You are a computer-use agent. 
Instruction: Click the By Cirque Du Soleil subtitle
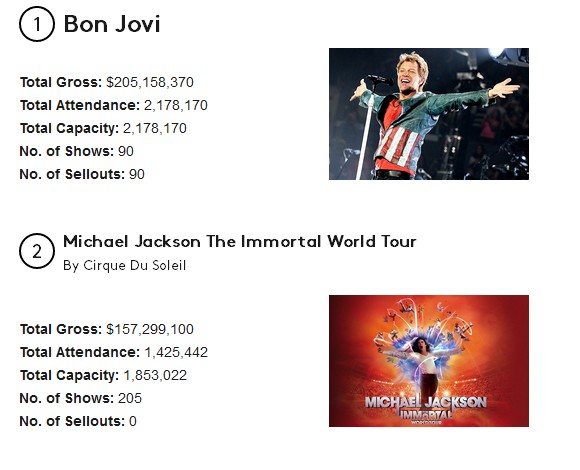click(x=125, y=266)
